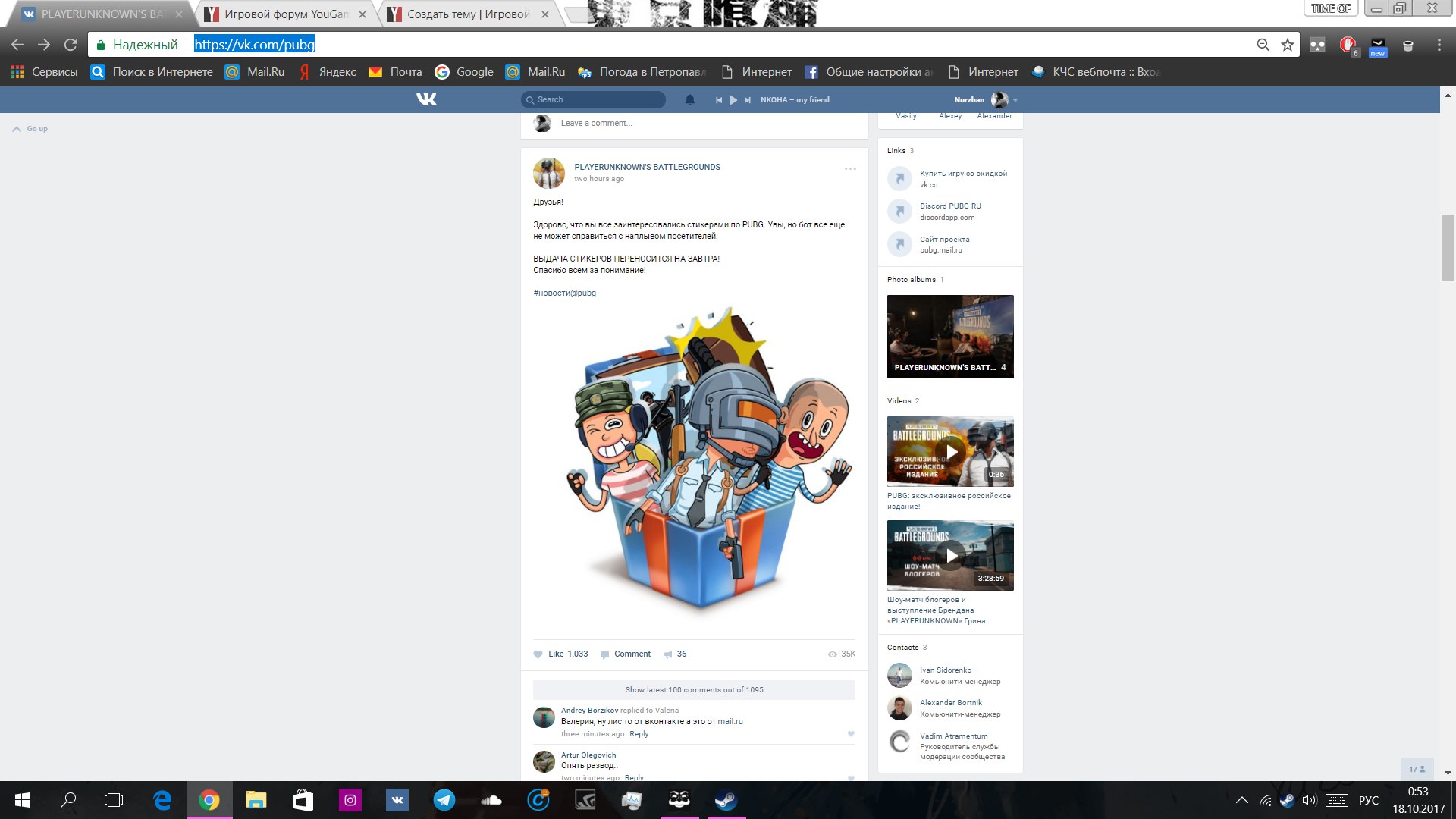Viewport: 1456px width, 819px height.
Task: Skip to previous track in VK player
Action: pos(718,100)
